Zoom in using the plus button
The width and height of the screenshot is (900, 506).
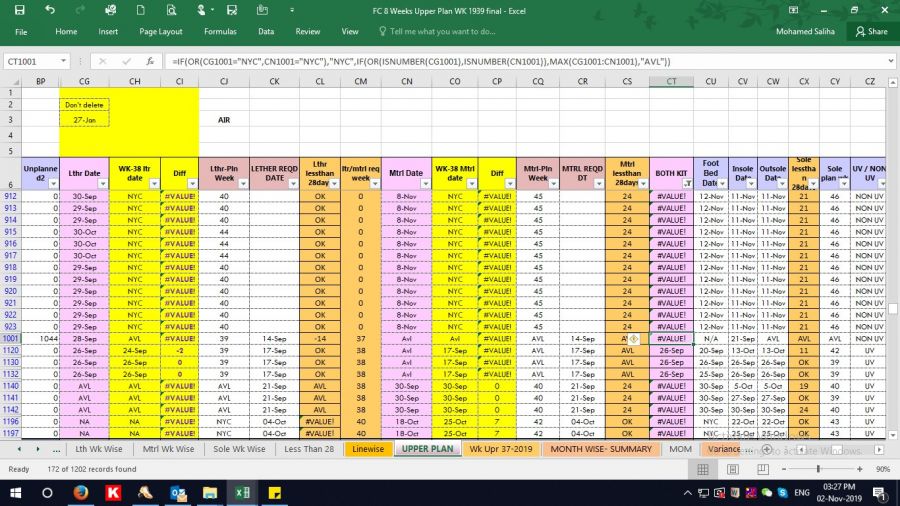point(859,469)
